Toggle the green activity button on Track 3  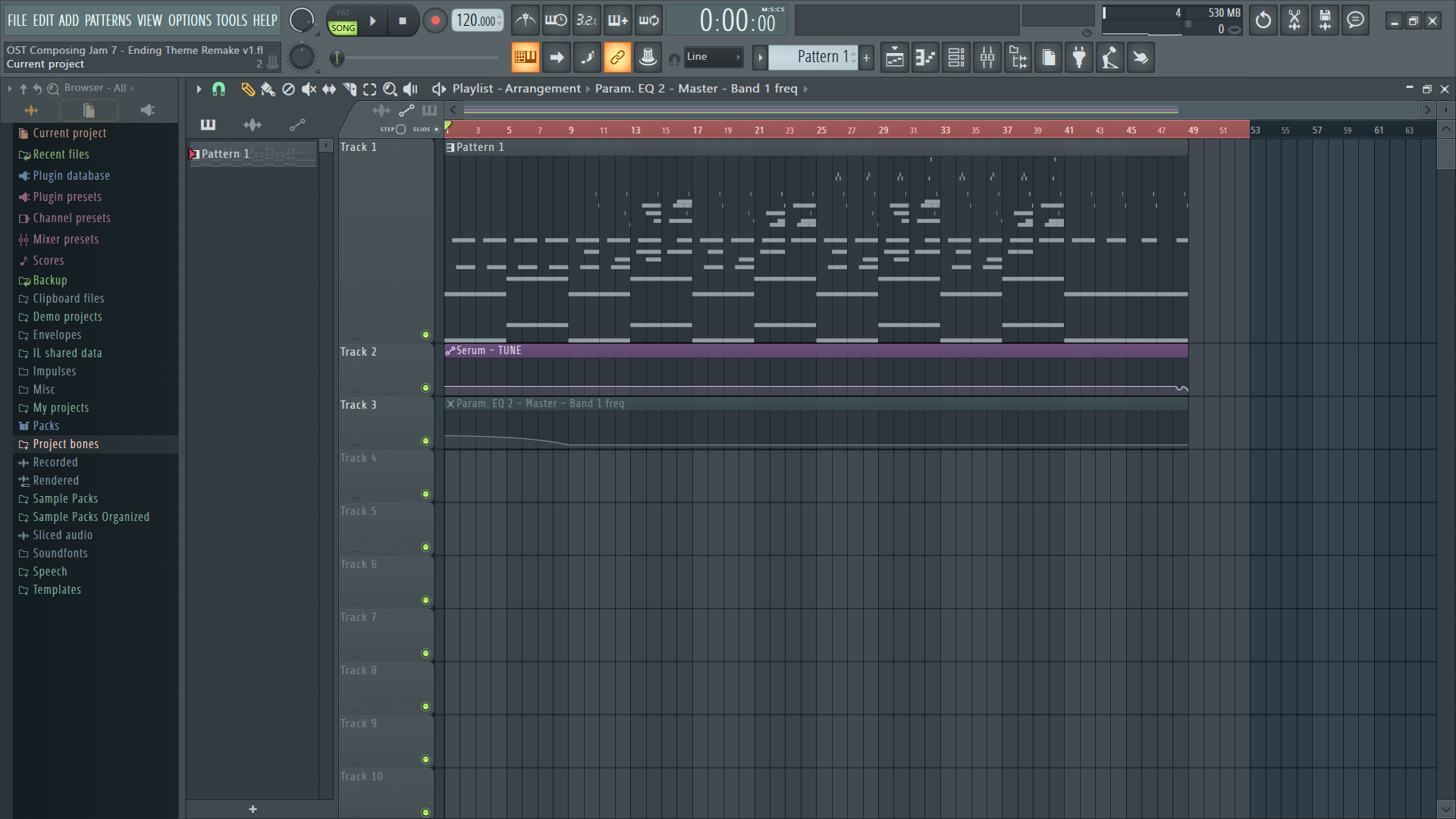point(426,441)
